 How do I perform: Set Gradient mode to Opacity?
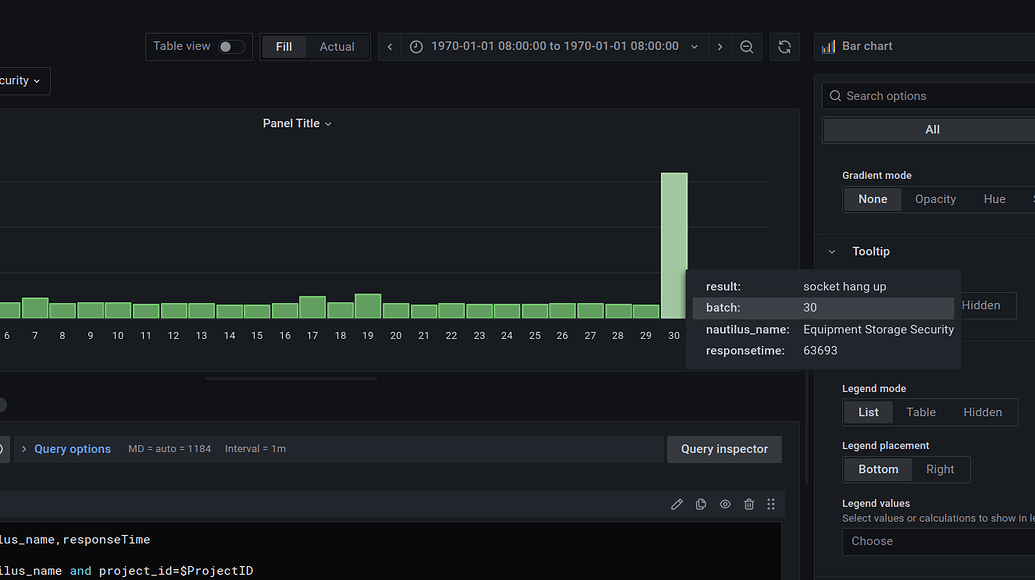[x=935, y=199]
